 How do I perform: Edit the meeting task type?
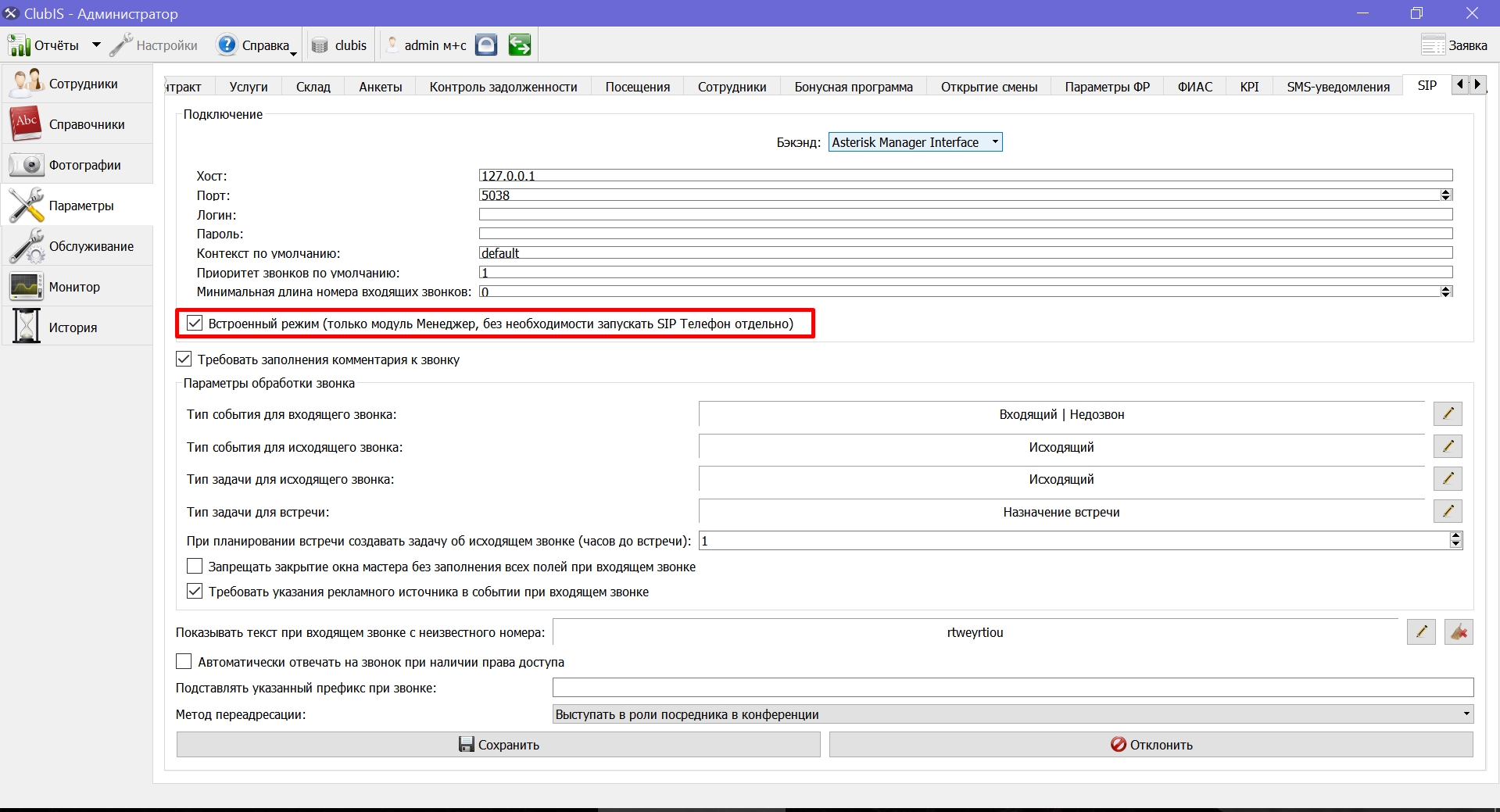tap(1448, 511)
